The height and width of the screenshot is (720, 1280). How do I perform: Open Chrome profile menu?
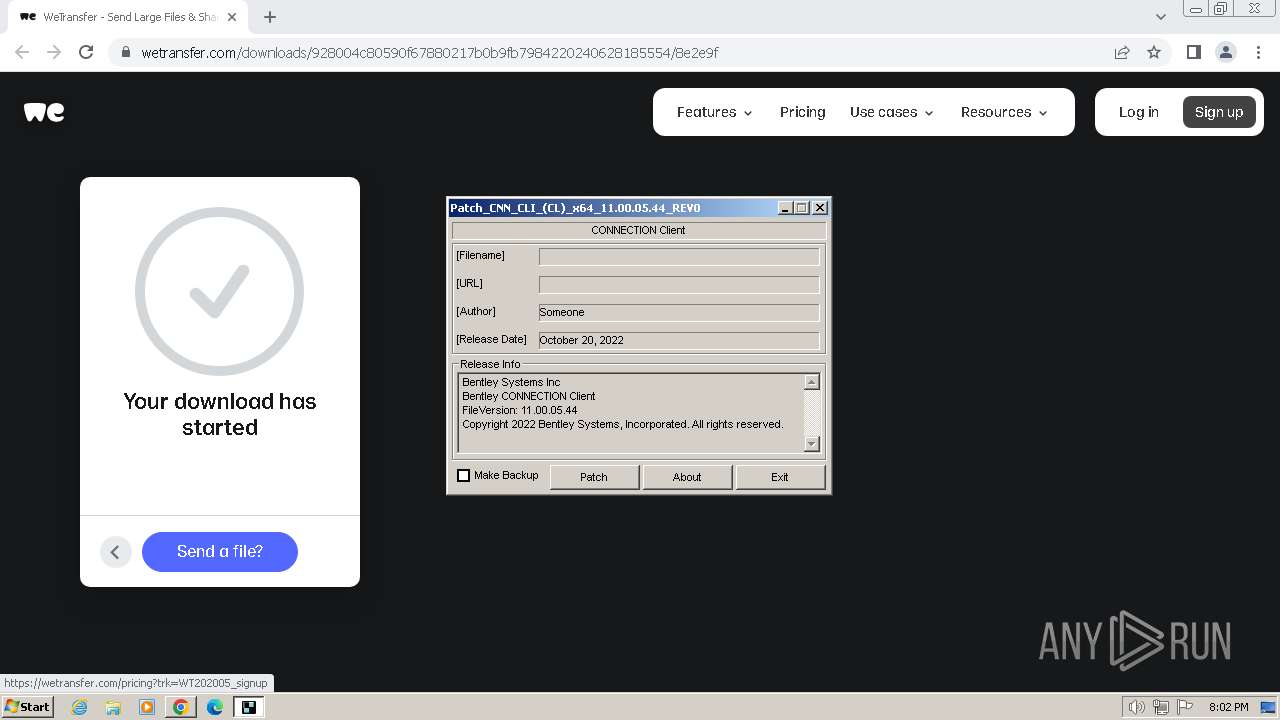point(1225,52)
